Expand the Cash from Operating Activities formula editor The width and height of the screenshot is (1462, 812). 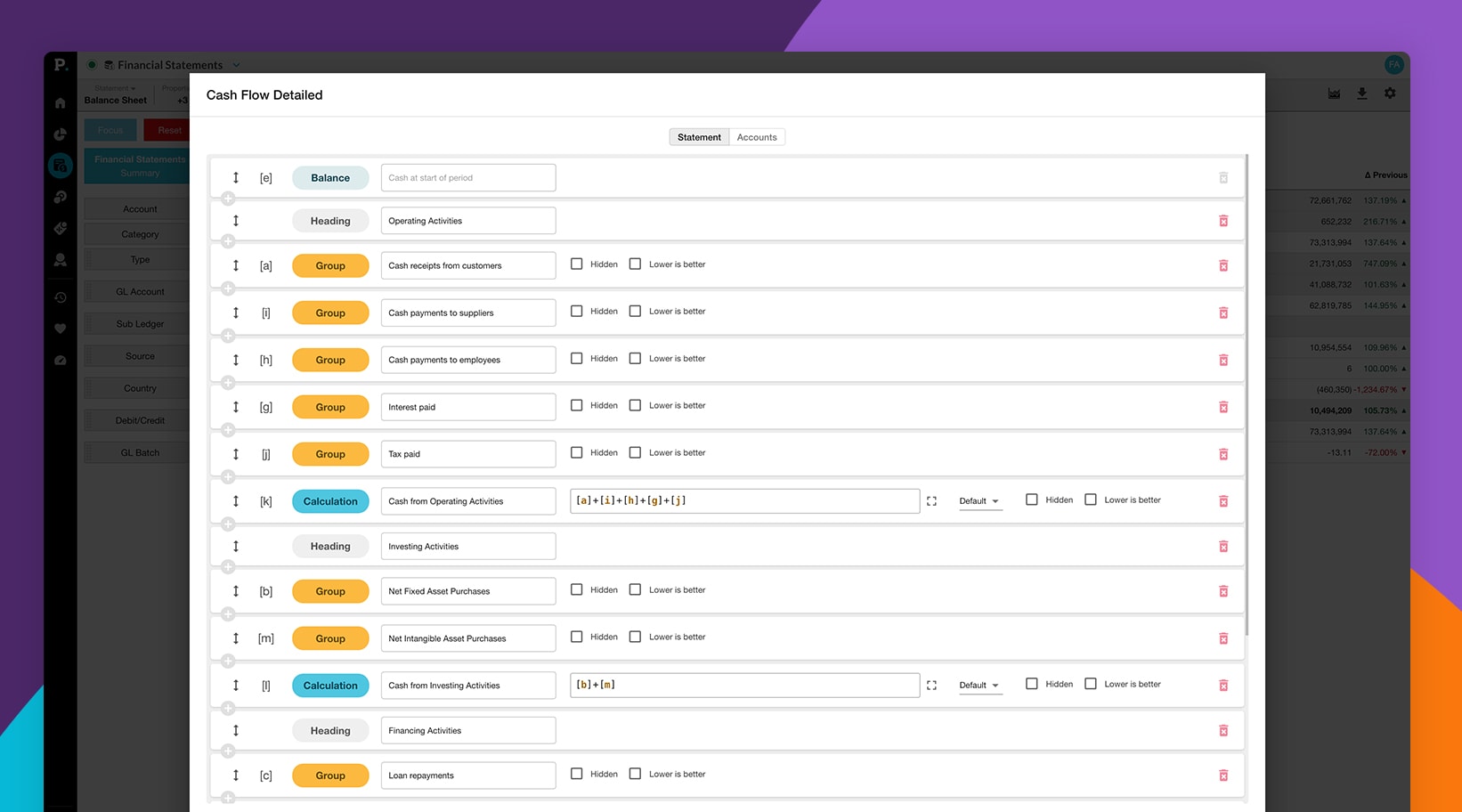click(931, 501)
